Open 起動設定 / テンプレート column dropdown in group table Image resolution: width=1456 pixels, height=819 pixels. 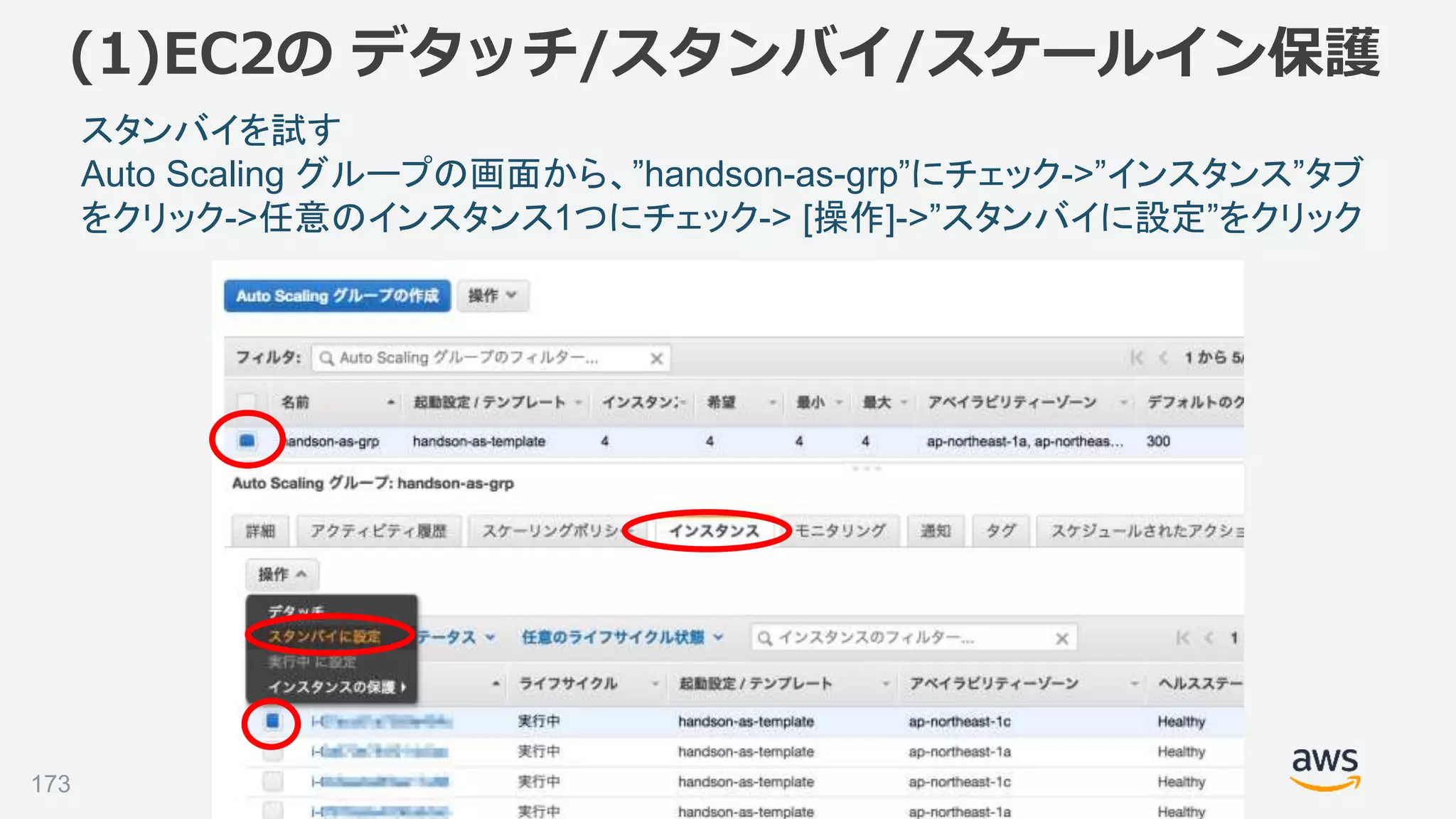578,402
